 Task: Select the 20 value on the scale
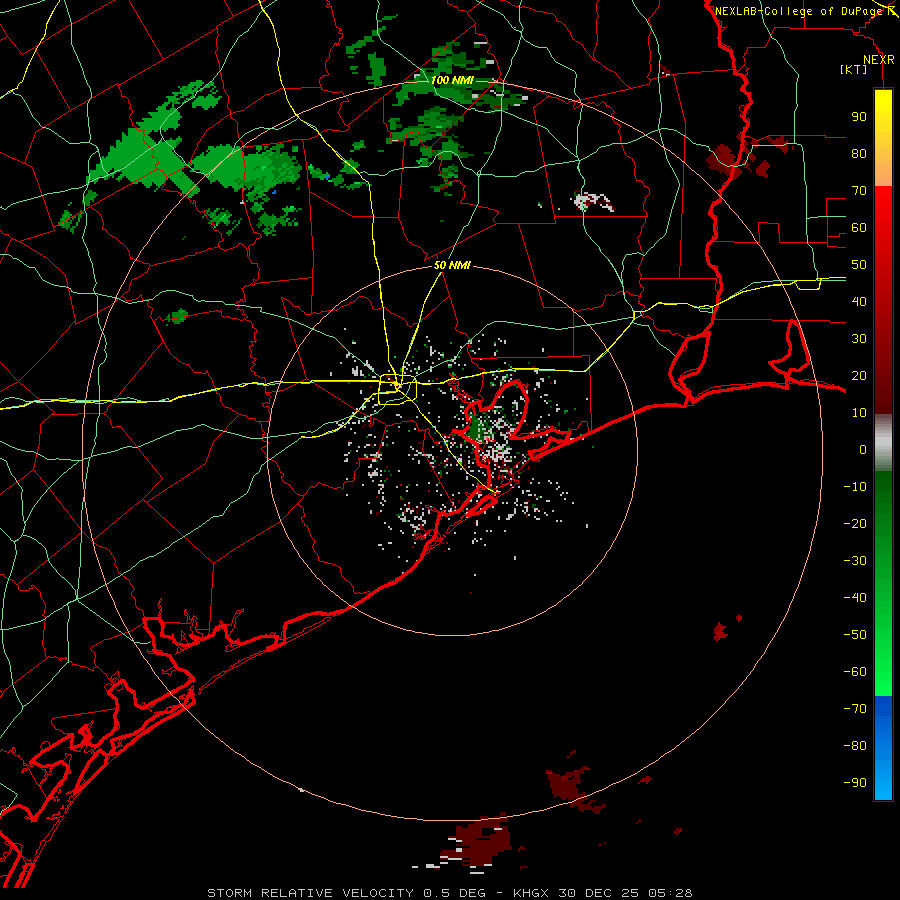point(859,375)
